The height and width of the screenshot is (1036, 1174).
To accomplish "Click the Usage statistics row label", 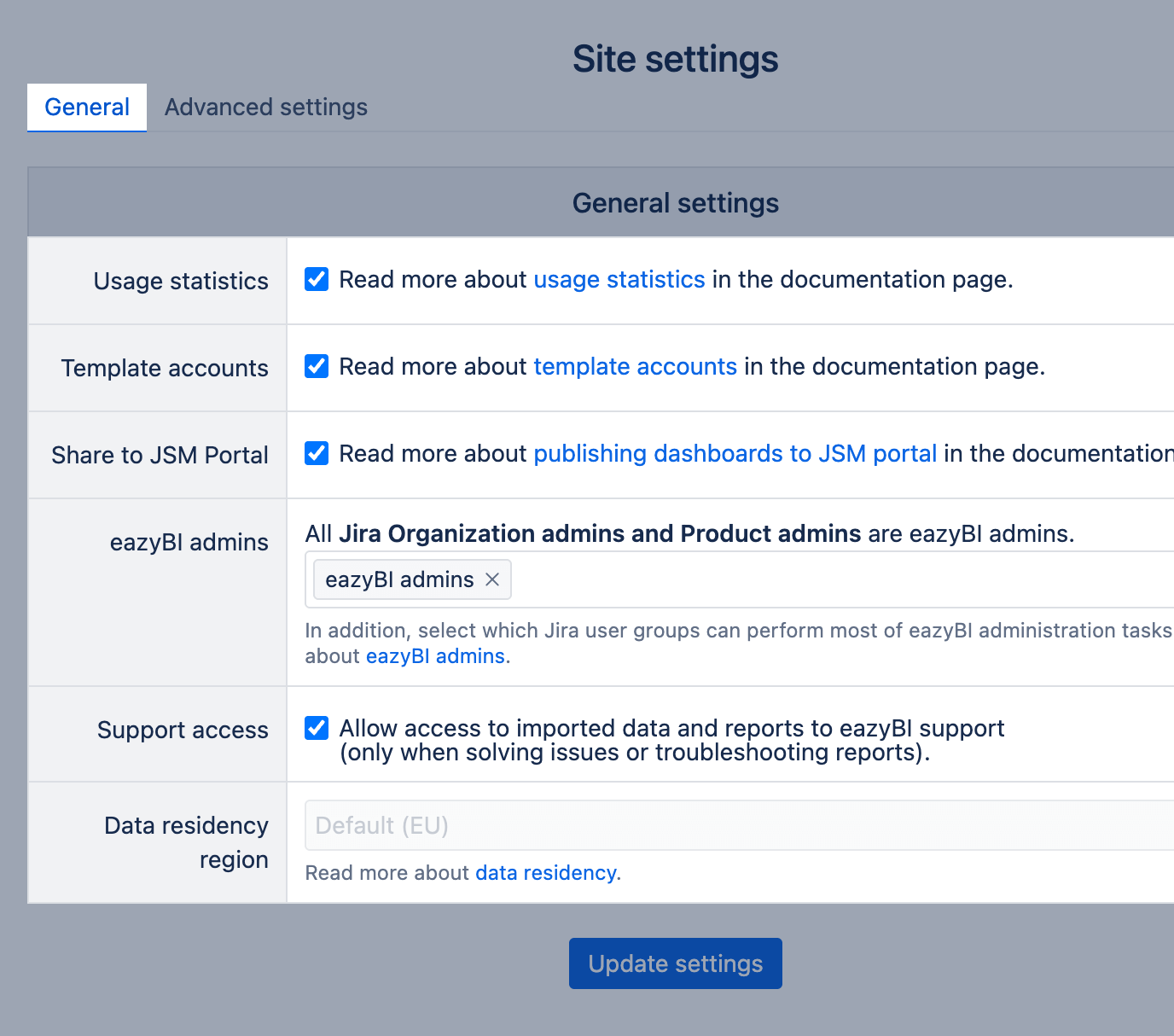I will pos(181,281).
